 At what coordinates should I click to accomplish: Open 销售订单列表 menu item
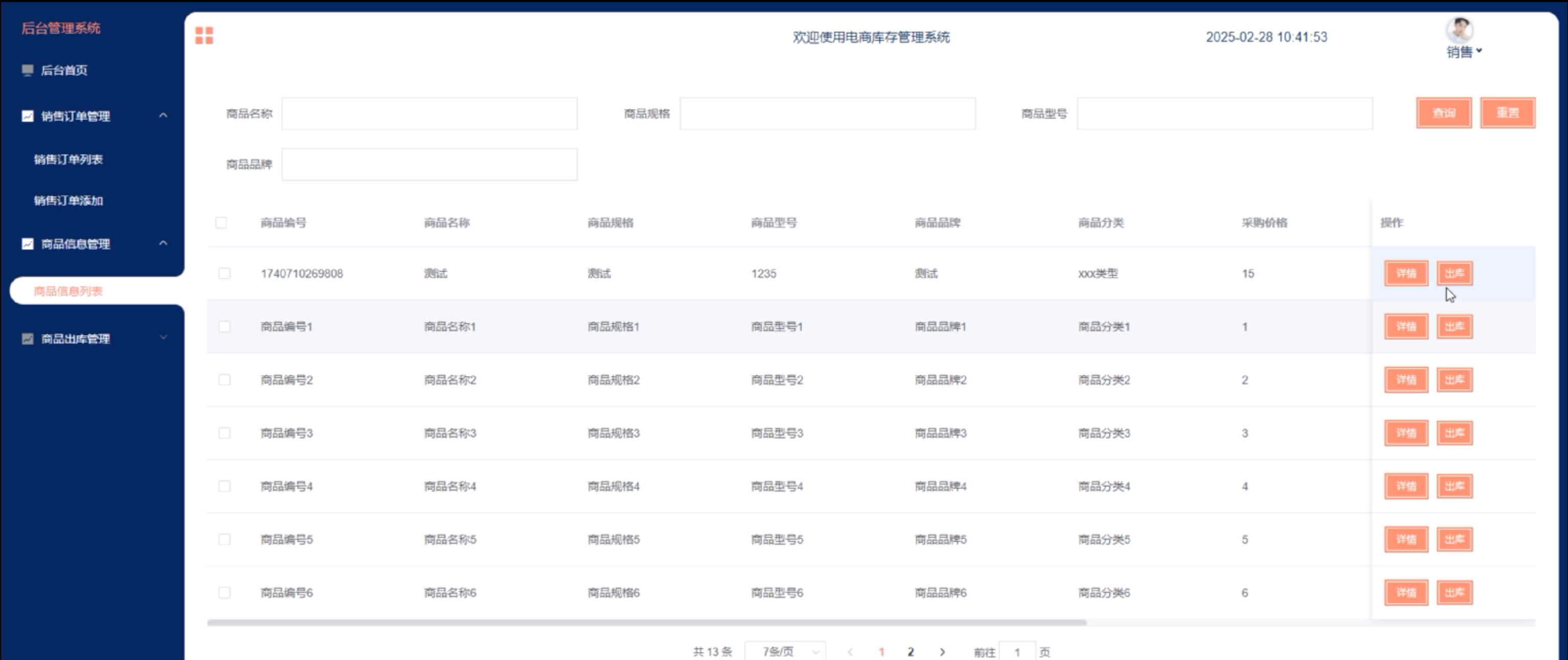(68, 159)
